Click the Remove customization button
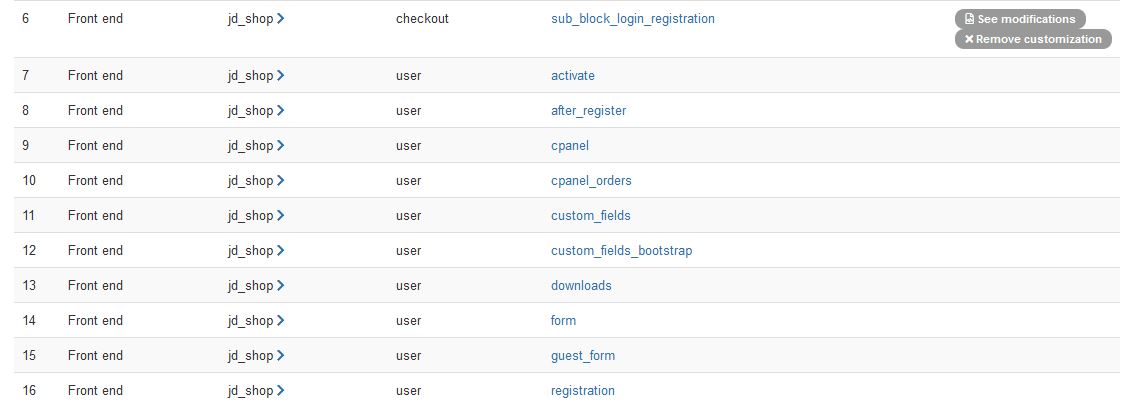 point(1032,39)
